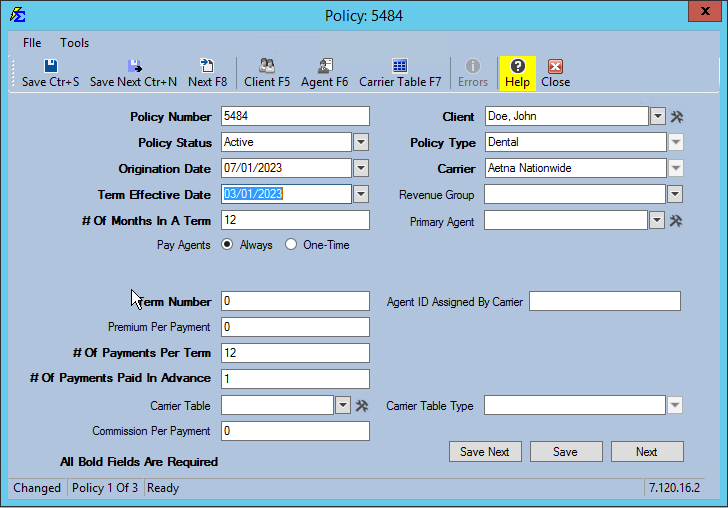728x508 pixels.
Task: Expand the Revenue Group dropdown arrow
Action: [x=675, y=194]
